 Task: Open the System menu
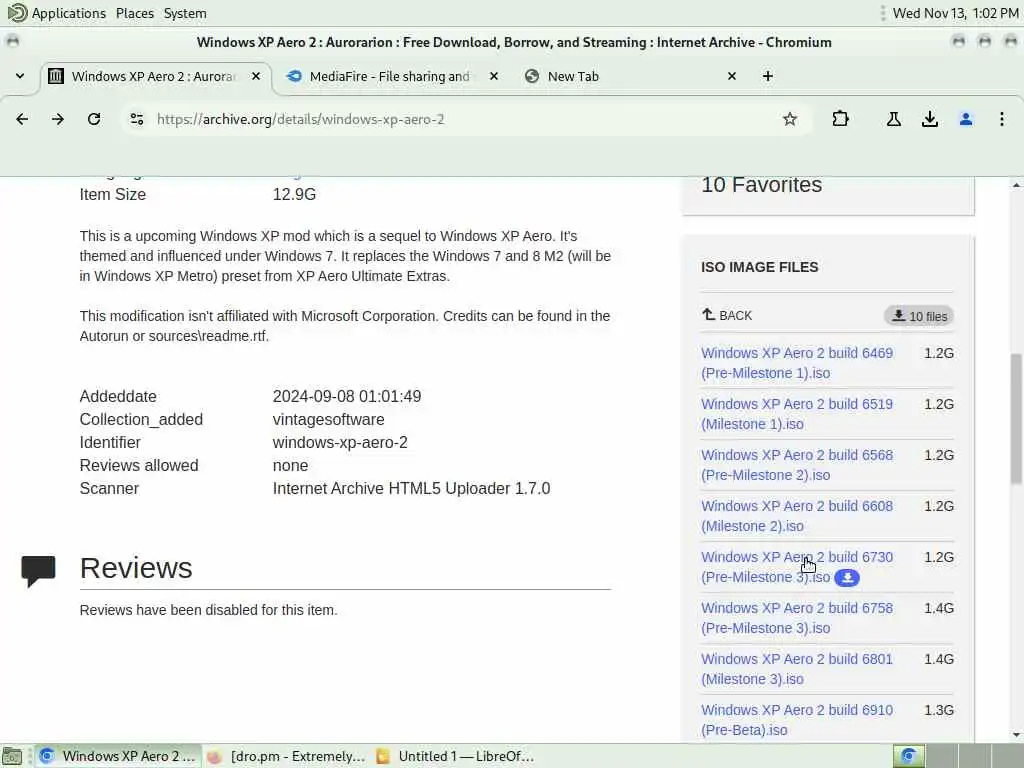(185, 13)
